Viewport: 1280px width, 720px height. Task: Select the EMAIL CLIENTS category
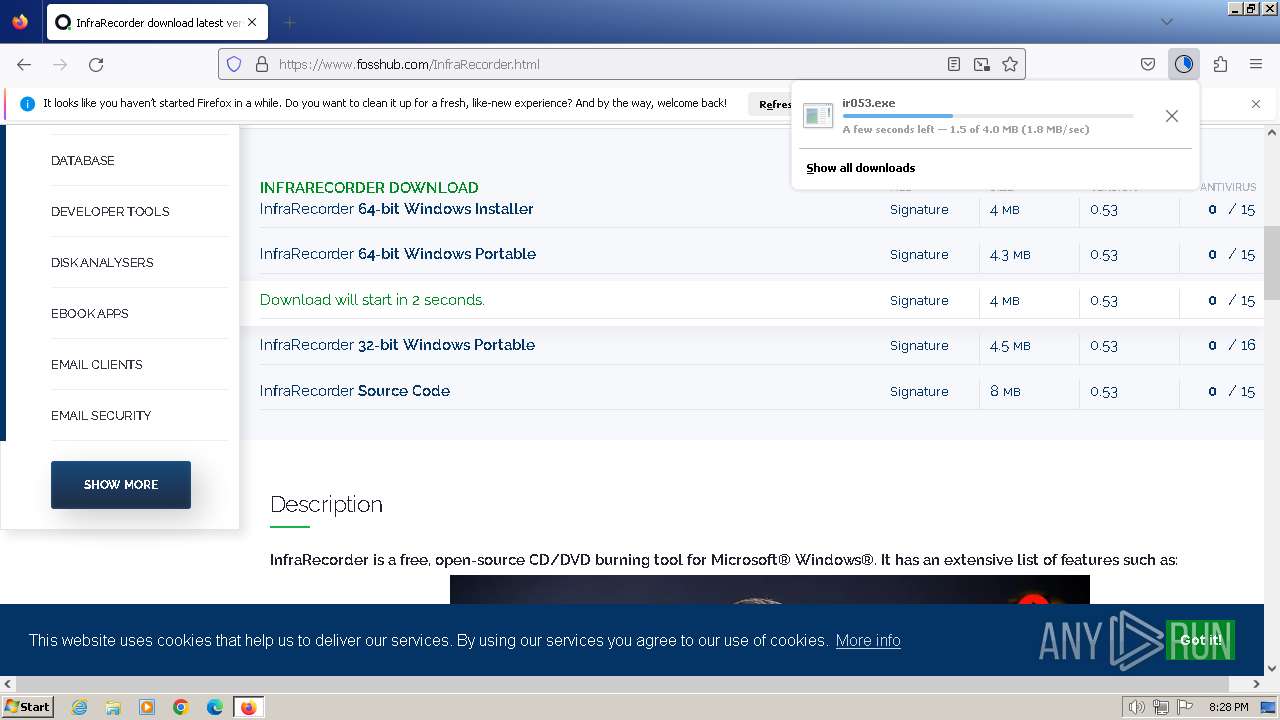[97, 364]
